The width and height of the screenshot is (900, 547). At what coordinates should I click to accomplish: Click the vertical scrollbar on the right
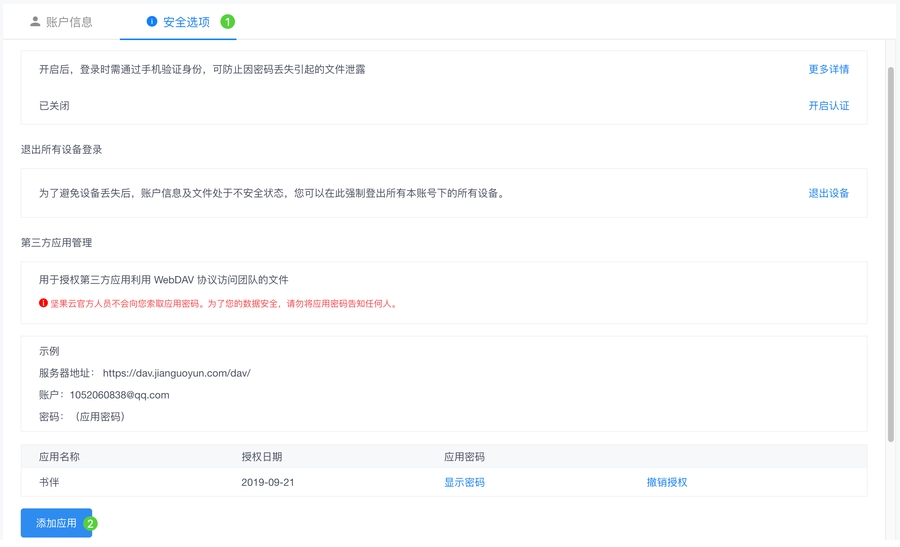[891, 250]
